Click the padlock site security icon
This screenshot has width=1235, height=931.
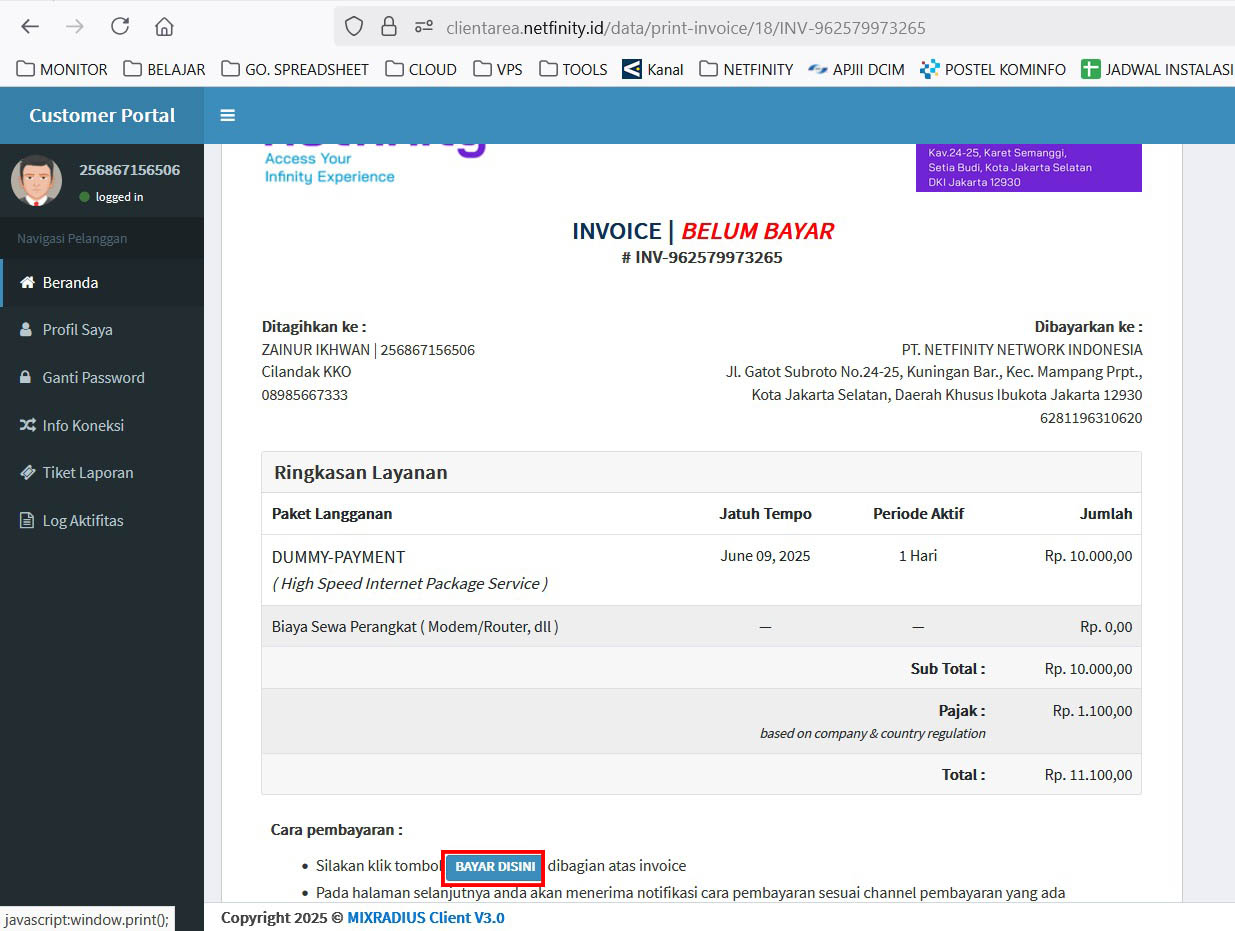pos(389,27)
